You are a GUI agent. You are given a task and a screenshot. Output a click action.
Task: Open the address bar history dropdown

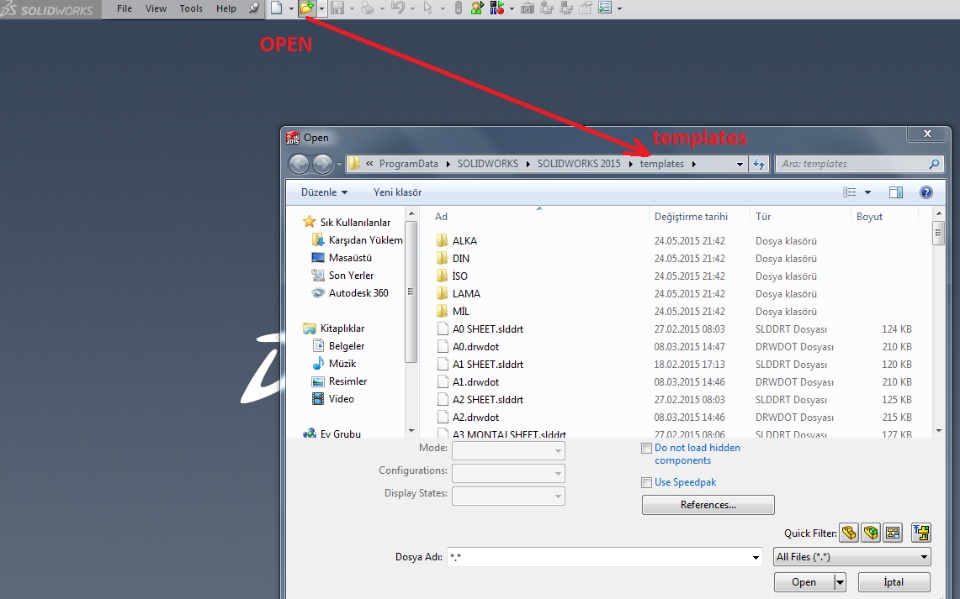click(740, 164)
